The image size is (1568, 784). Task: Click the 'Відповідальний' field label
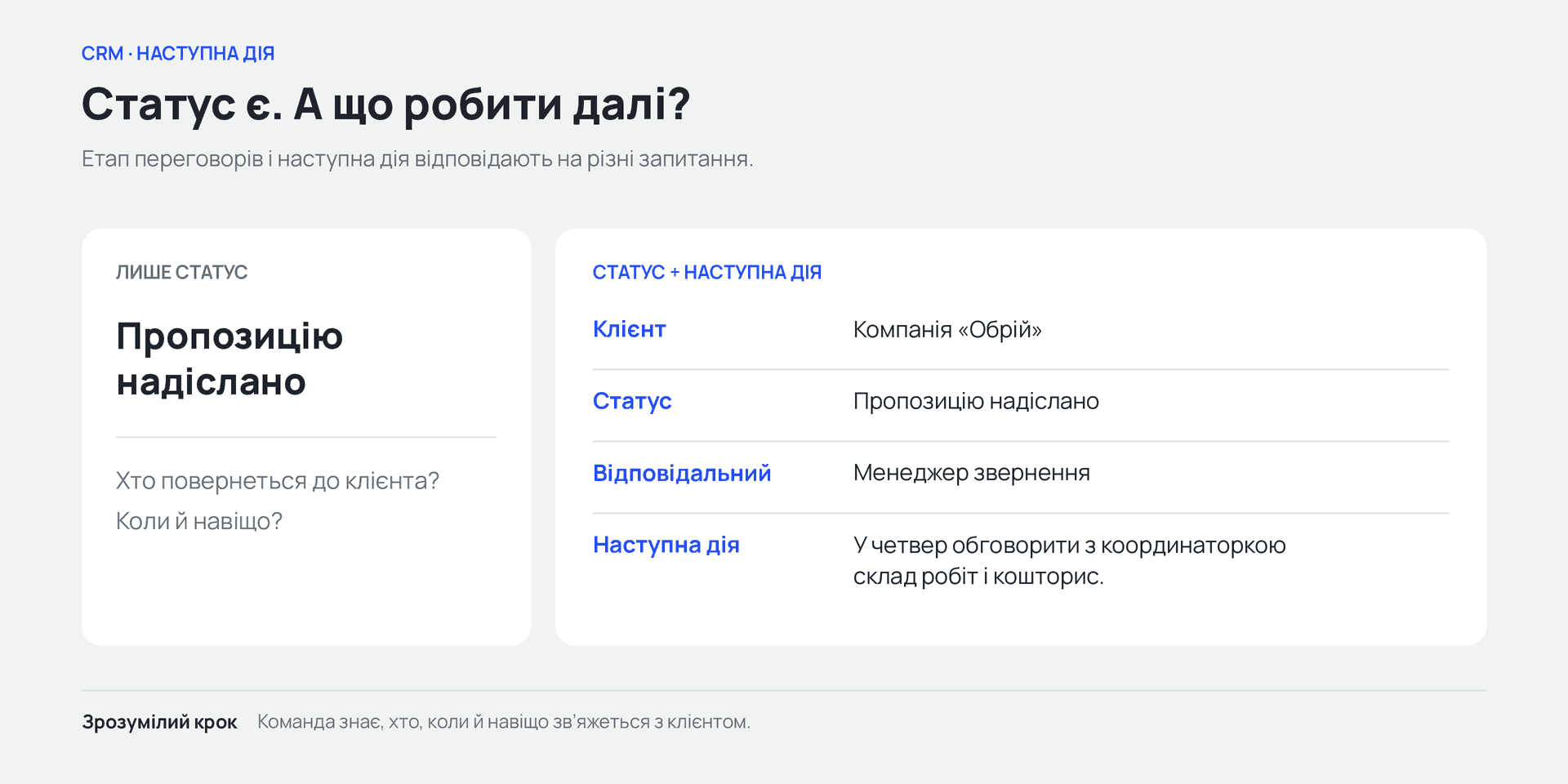682,474
